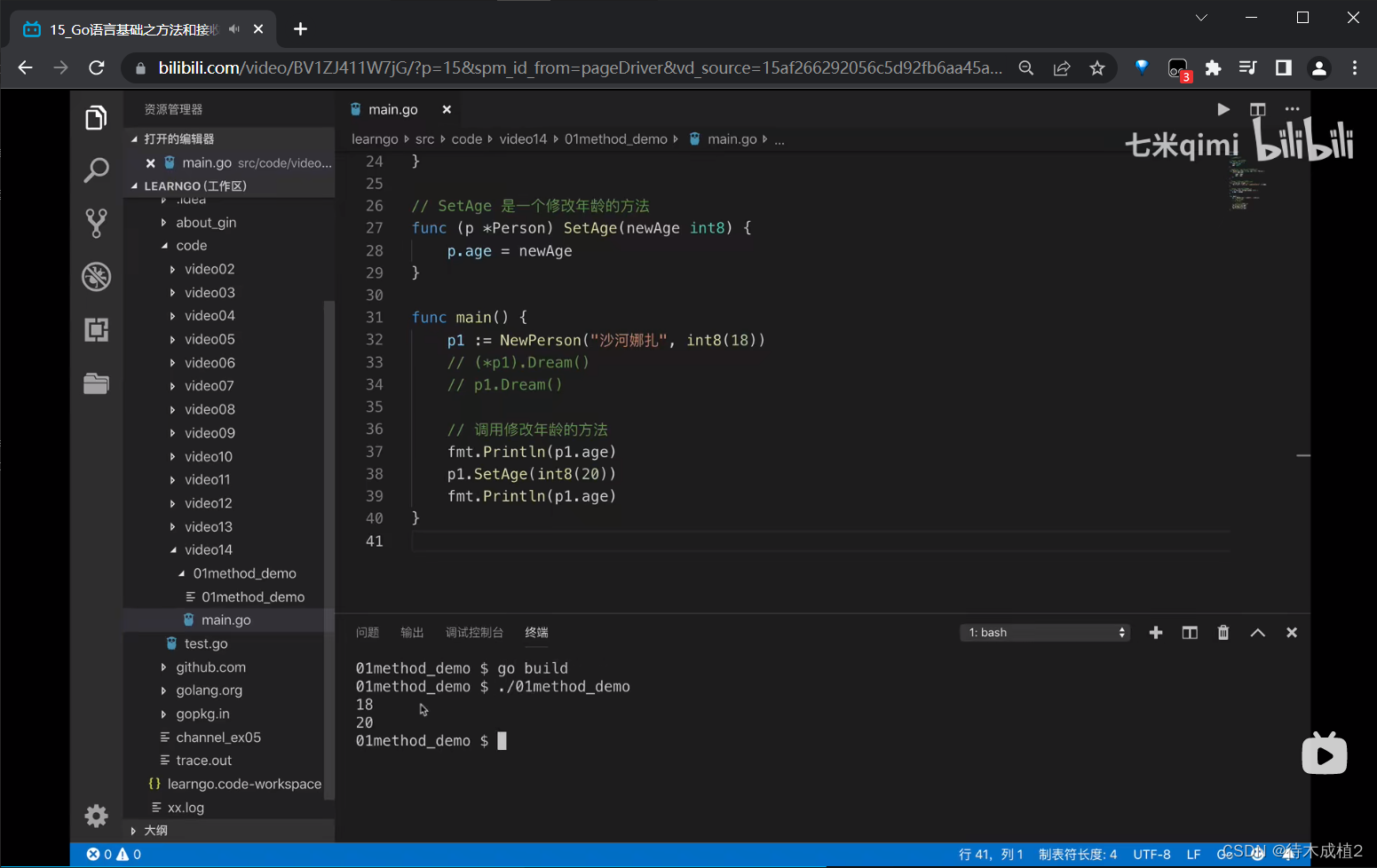
Task: Close the main.go editor tab
Action: click(x=447, y=109)
